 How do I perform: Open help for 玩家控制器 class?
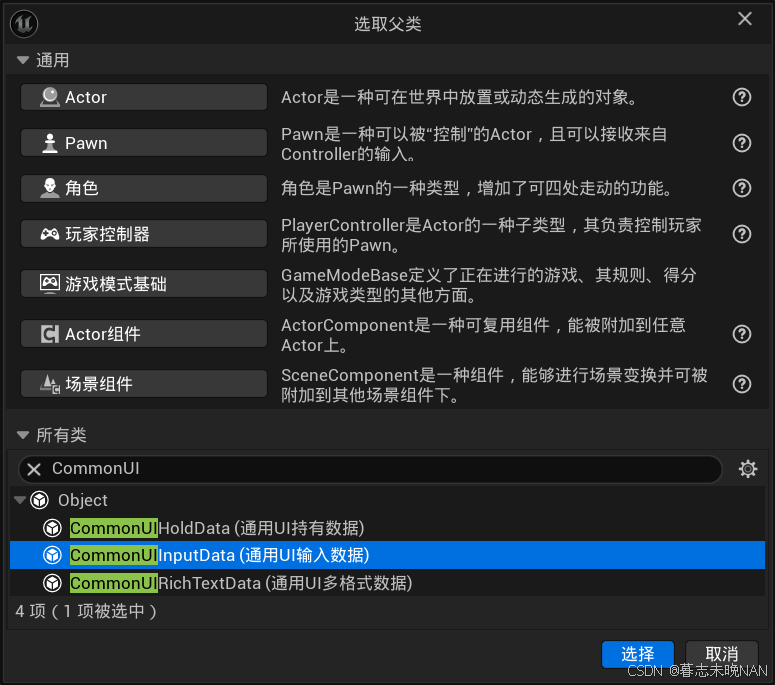point(741,234)
